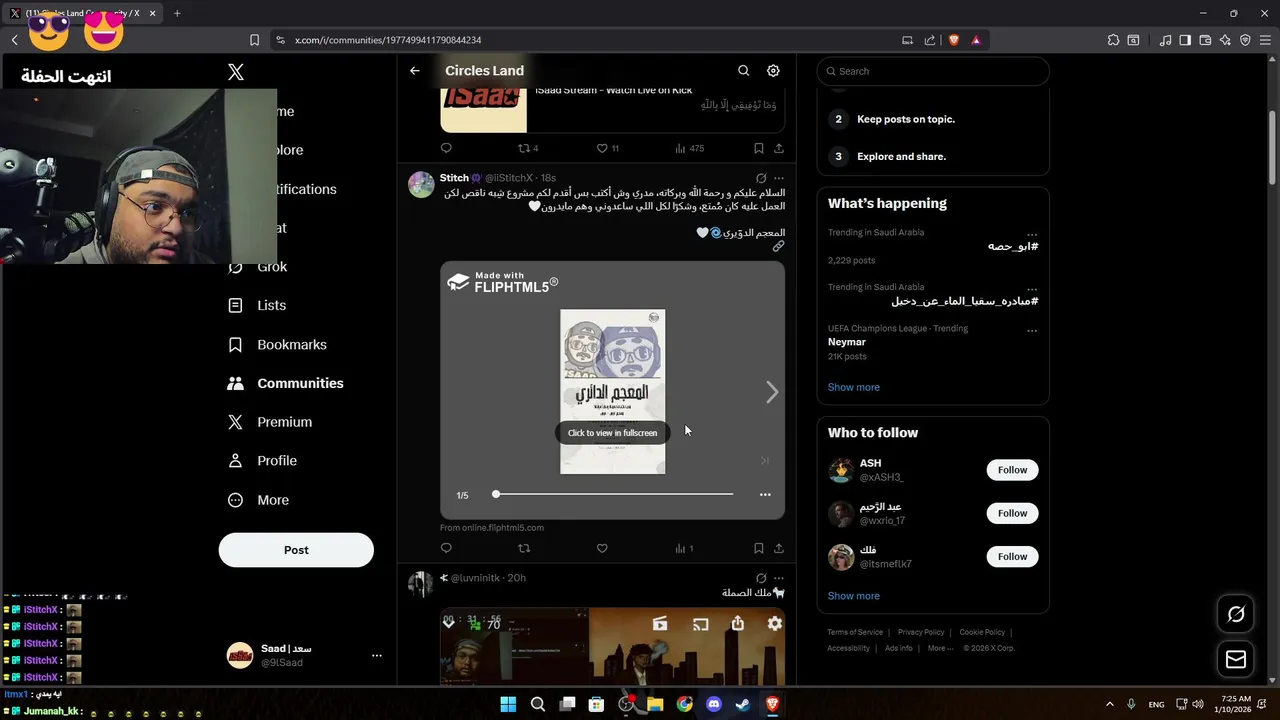Show more trends in What's happening
The image size is (1280, 720).
pyautogui.click(x=853, y=387)
